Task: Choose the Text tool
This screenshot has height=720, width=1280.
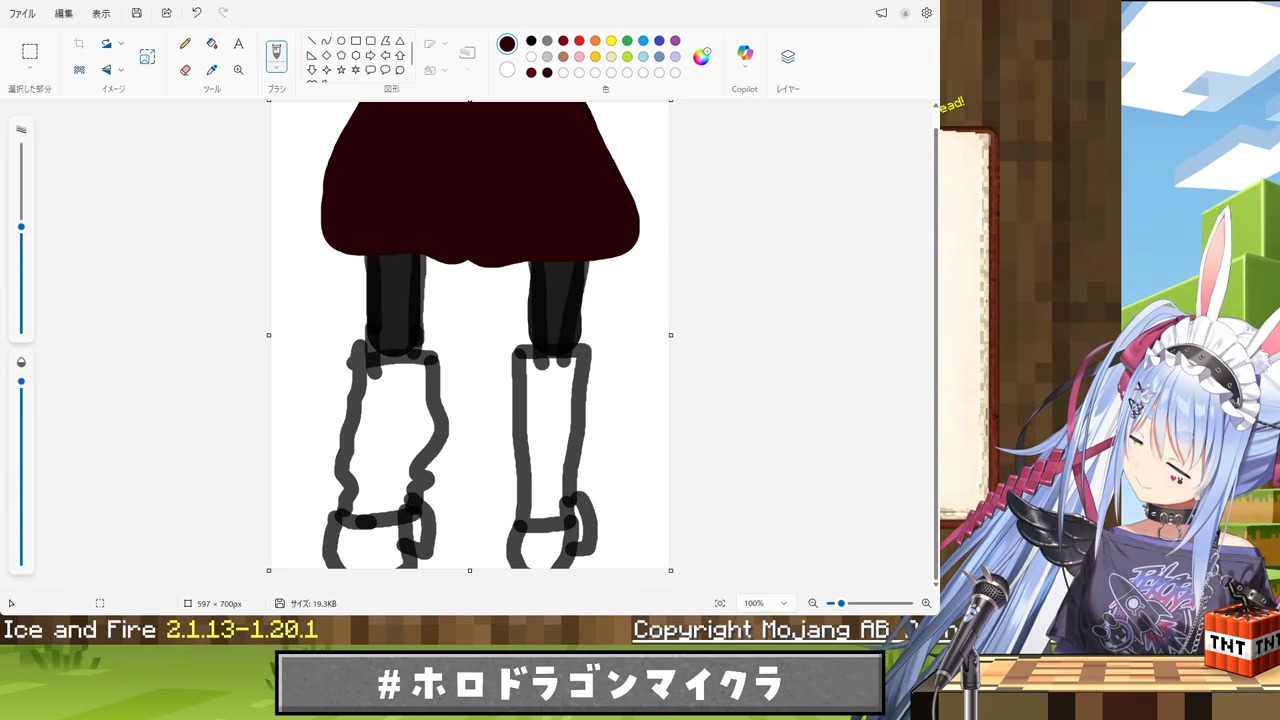Action: 238,44
